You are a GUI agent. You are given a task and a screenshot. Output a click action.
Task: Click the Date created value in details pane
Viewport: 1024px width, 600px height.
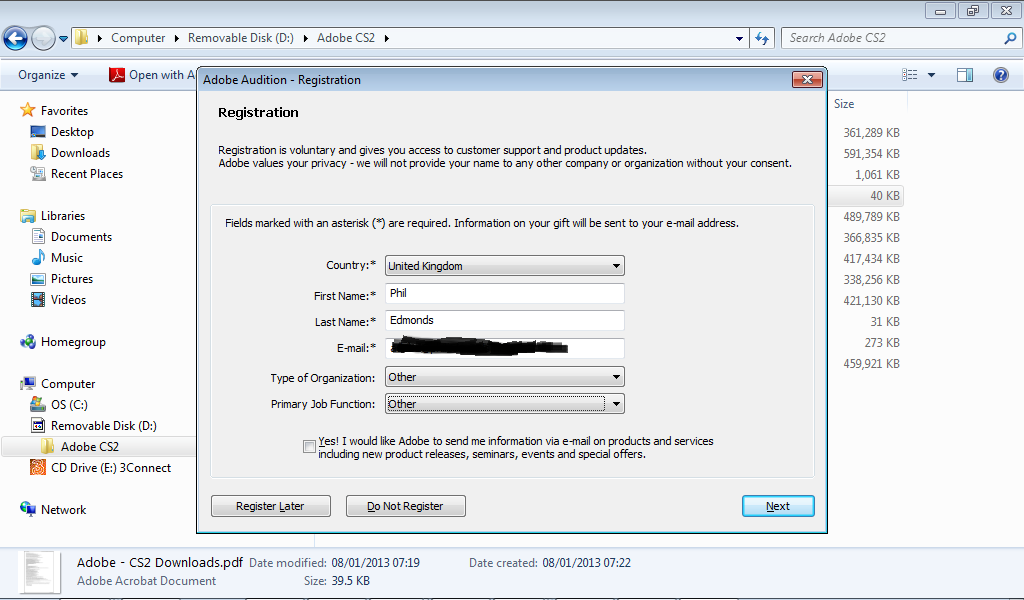[x=586, y=563]
